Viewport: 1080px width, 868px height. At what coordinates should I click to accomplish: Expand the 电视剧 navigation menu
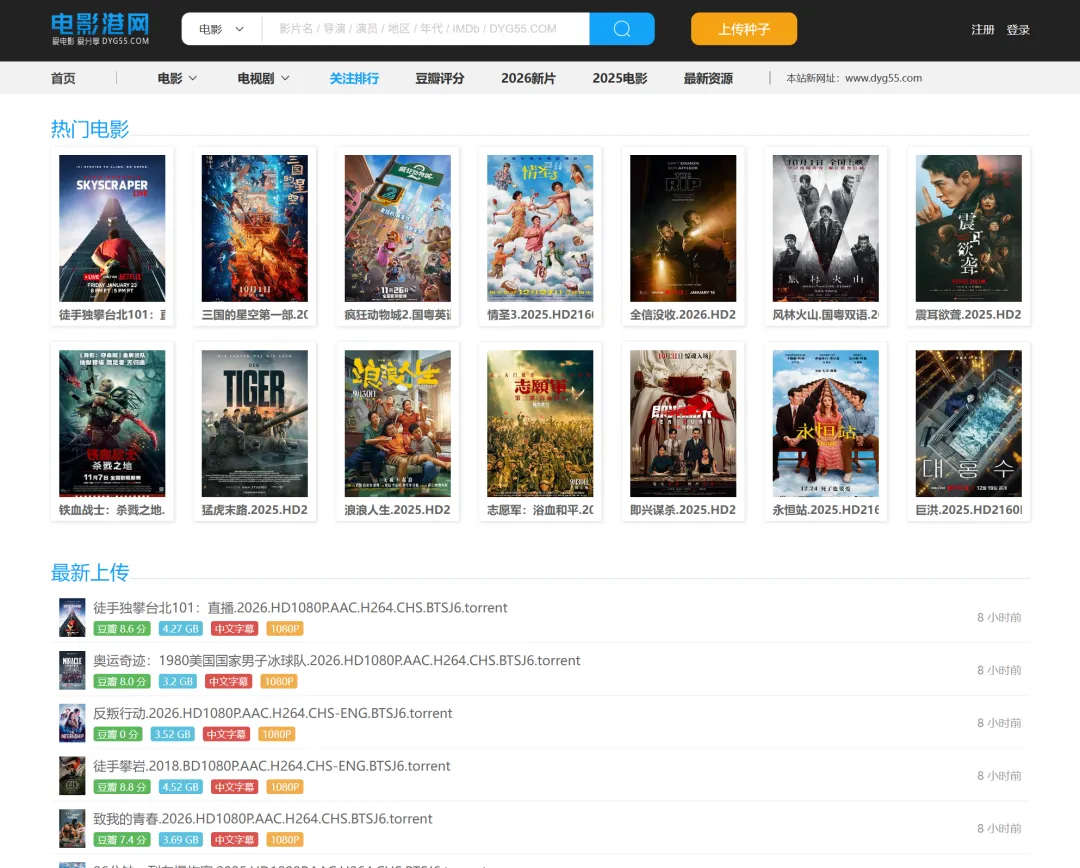tap(263, 79)
